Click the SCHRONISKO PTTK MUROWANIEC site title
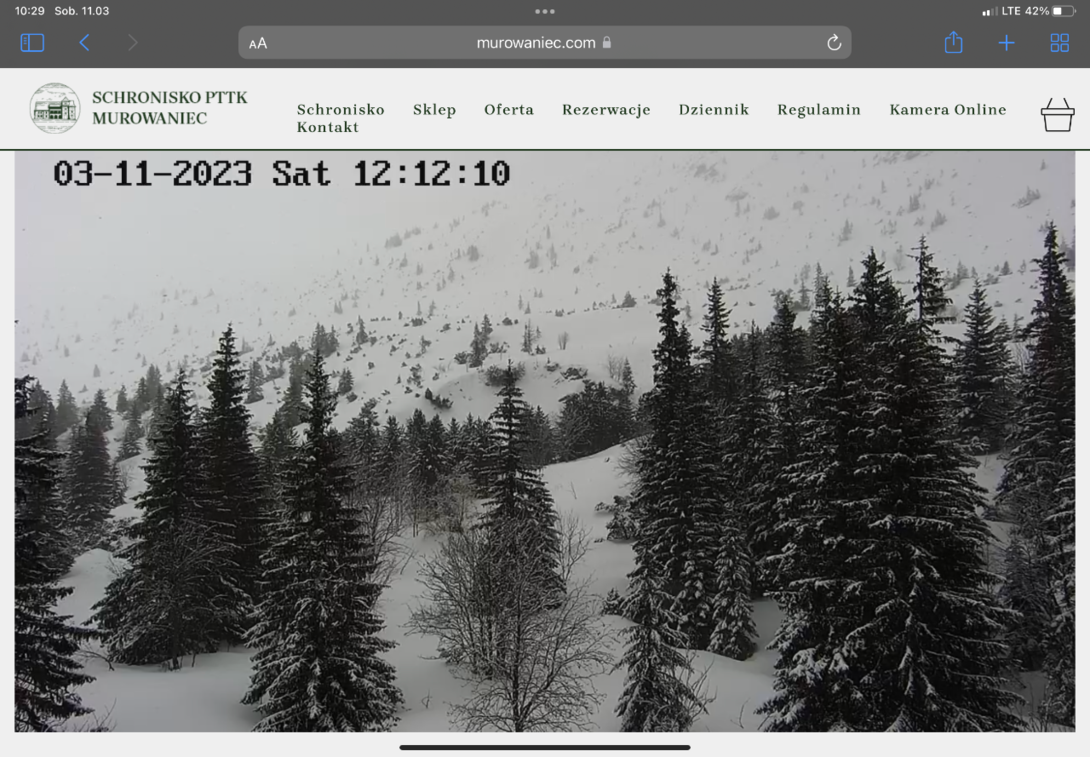1090x757 pixels. point(170,108)
